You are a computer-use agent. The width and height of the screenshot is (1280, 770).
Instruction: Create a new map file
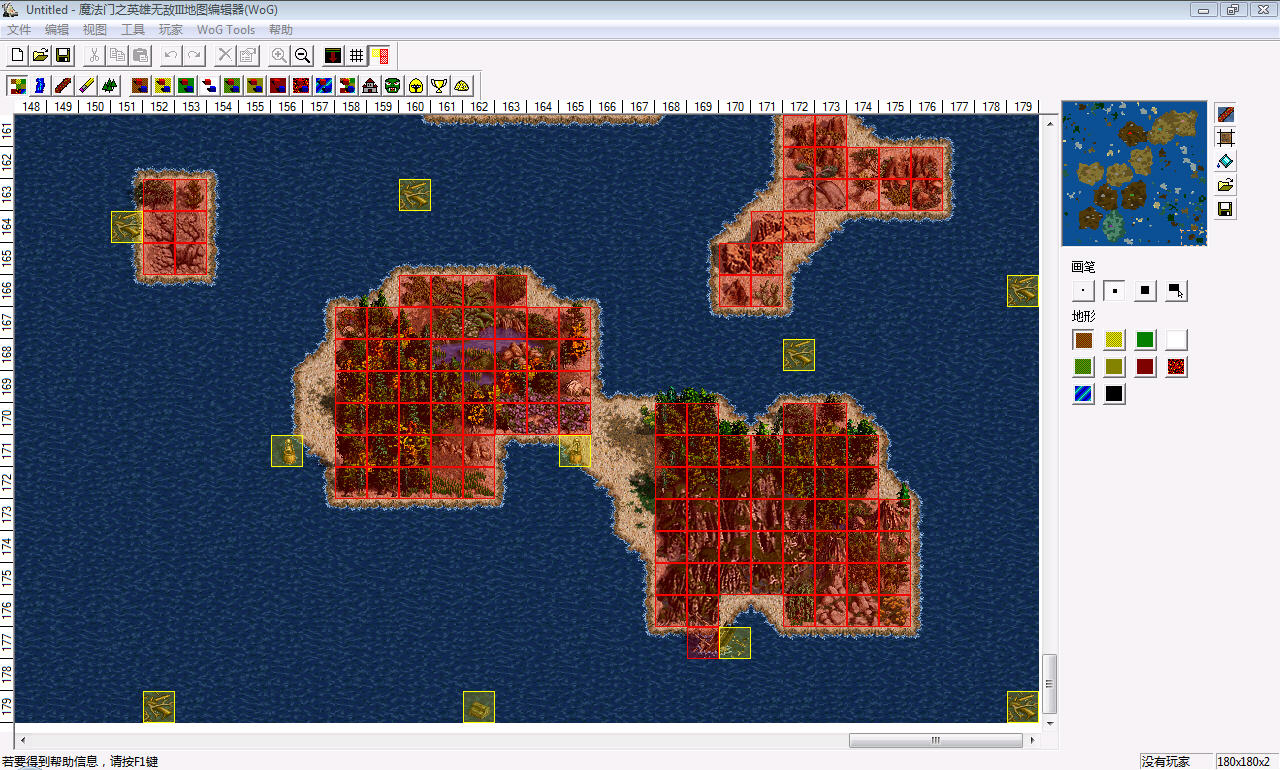[17, 55]
